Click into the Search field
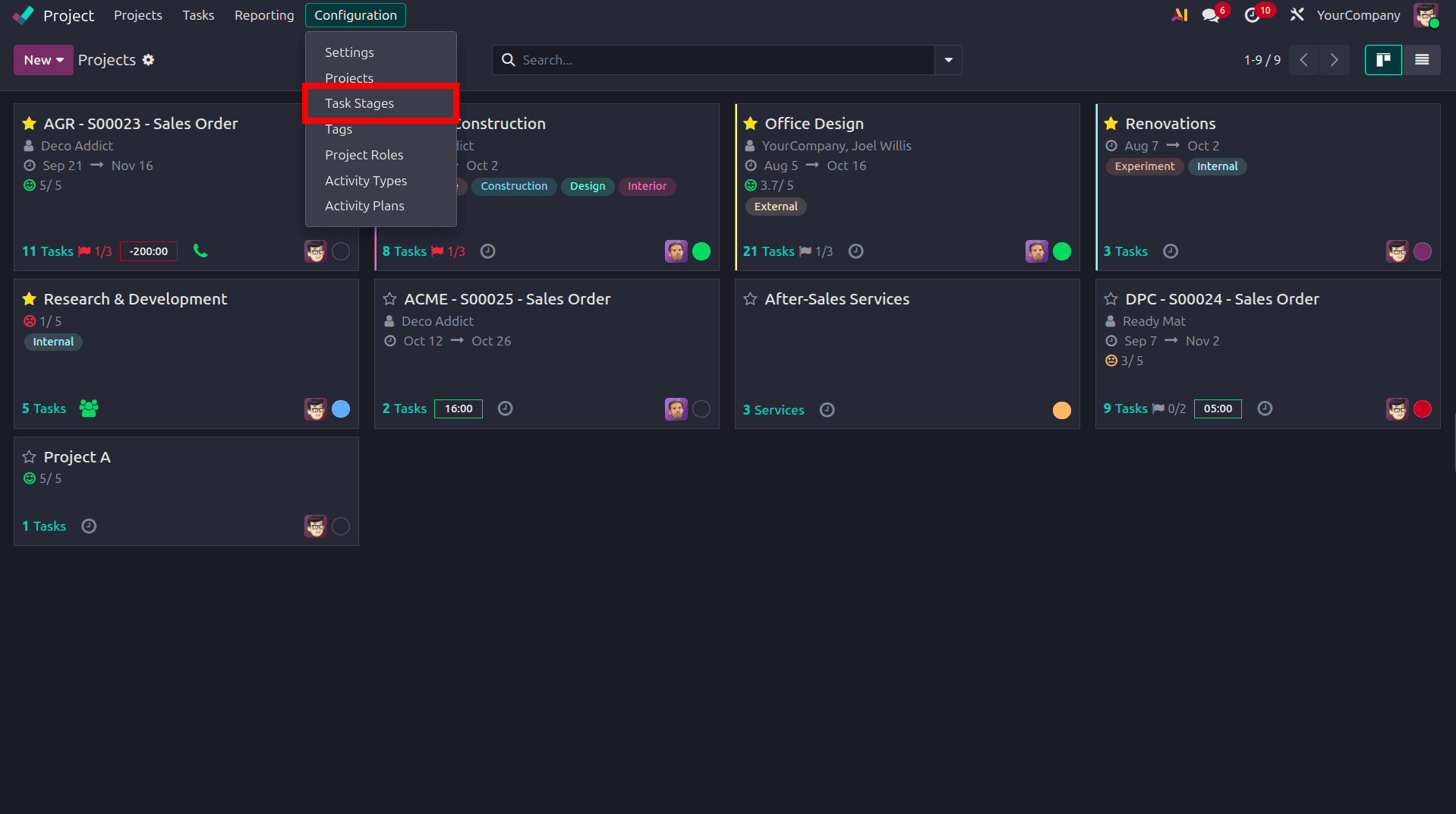The width and height of the screenshot is (1456, 814). [x=714, y=60]
